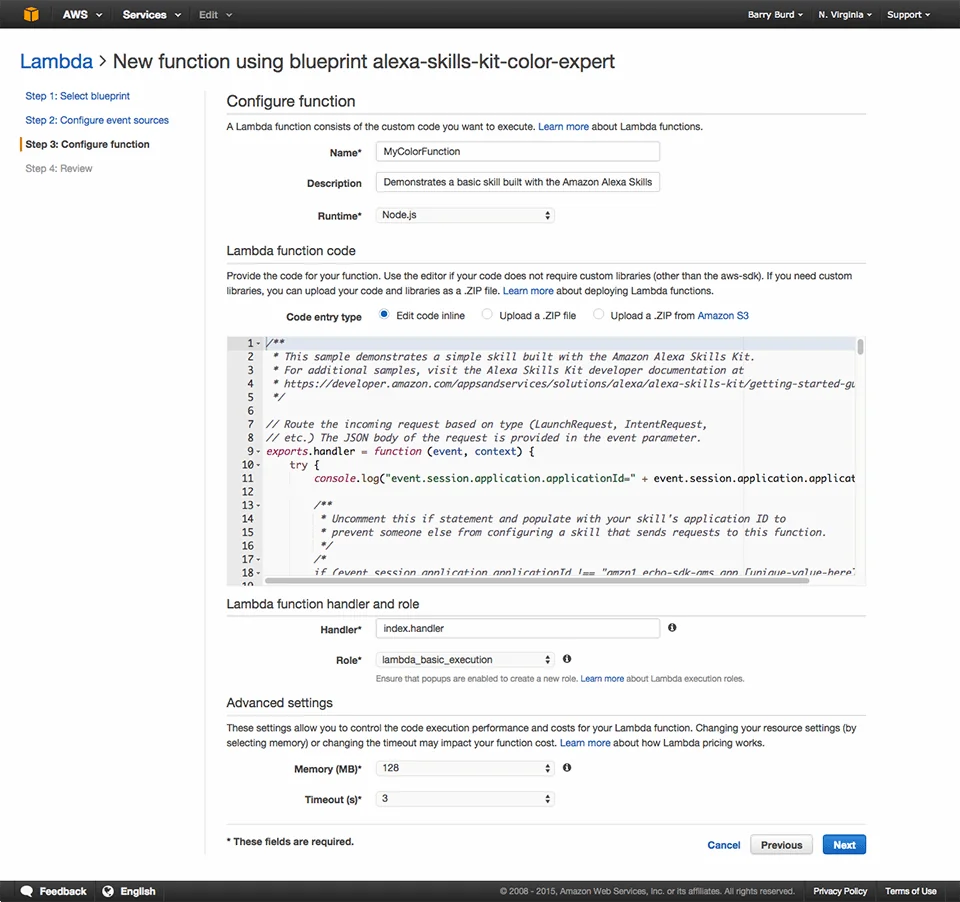Click Learn more about Lambda pricing
This screenshot has width=960, height=902.
(585, 743)
